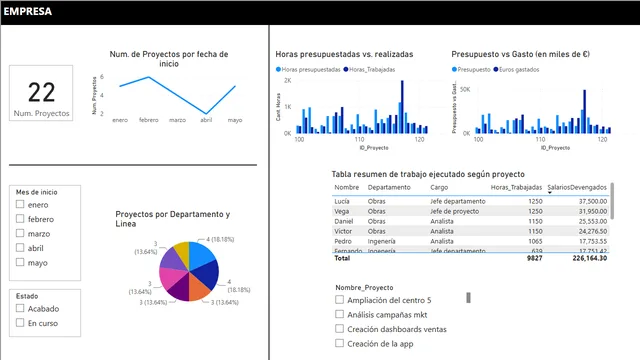Click the Euros gastados legend marker
Viewport: 640px width, 360px height.
[x=496, y=69]
